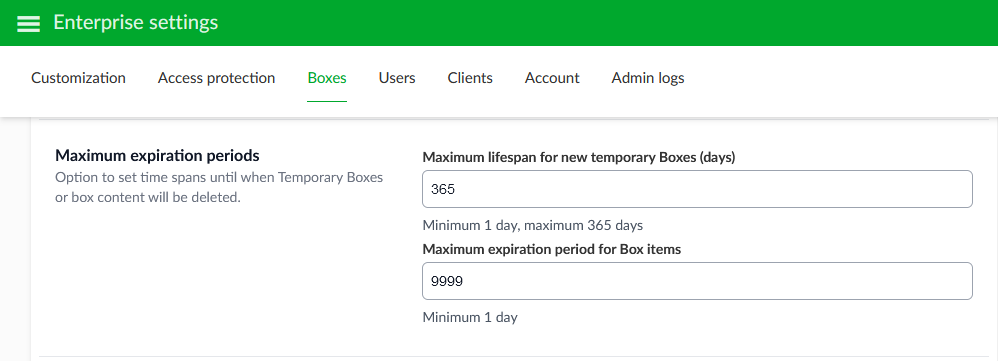This screenshot has width=998, height=361.
Task: Open the hamburger navigation menu
Action: [x=29, y=24]
